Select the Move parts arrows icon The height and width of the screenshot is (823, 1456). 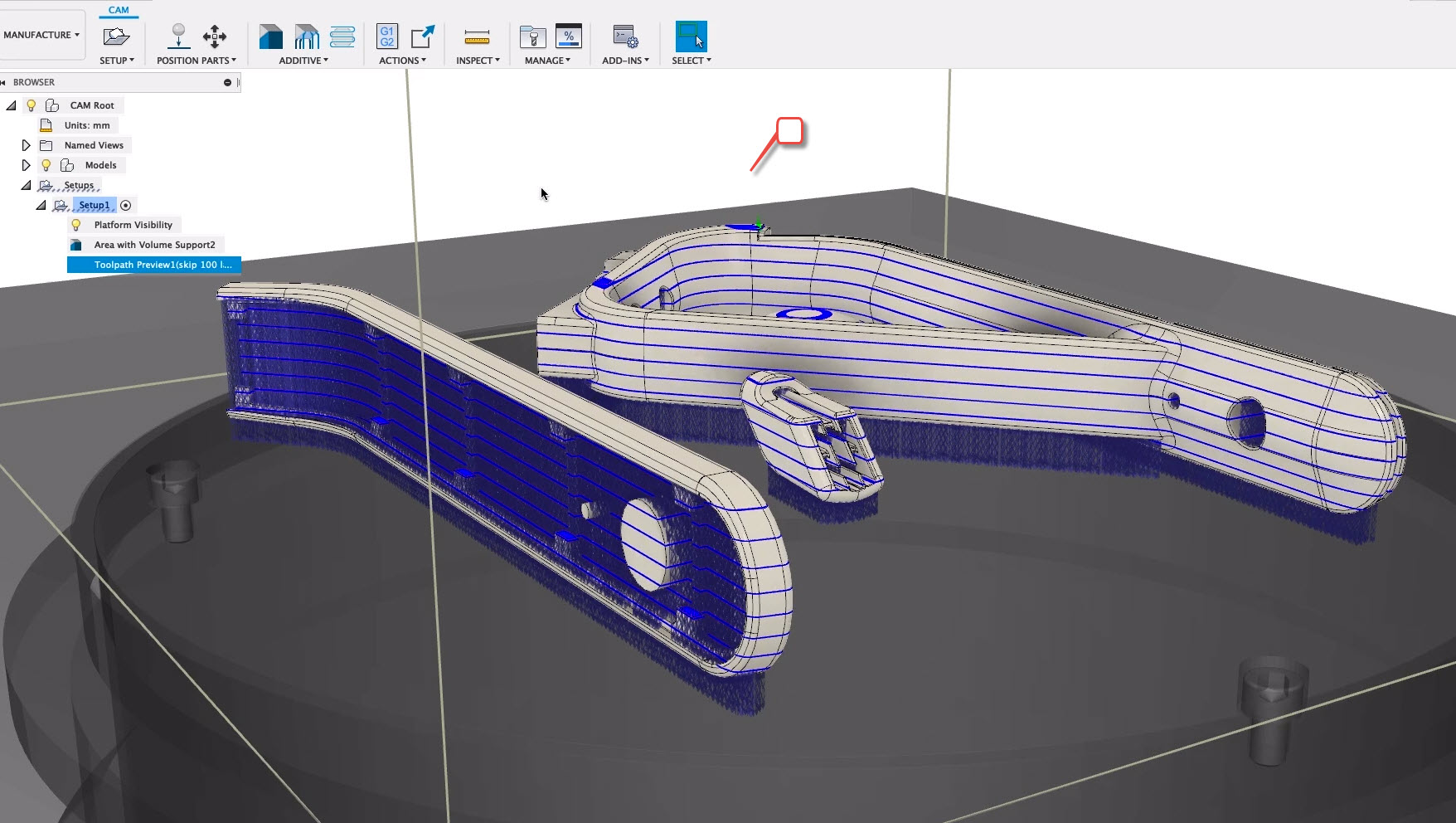point(215,37)
